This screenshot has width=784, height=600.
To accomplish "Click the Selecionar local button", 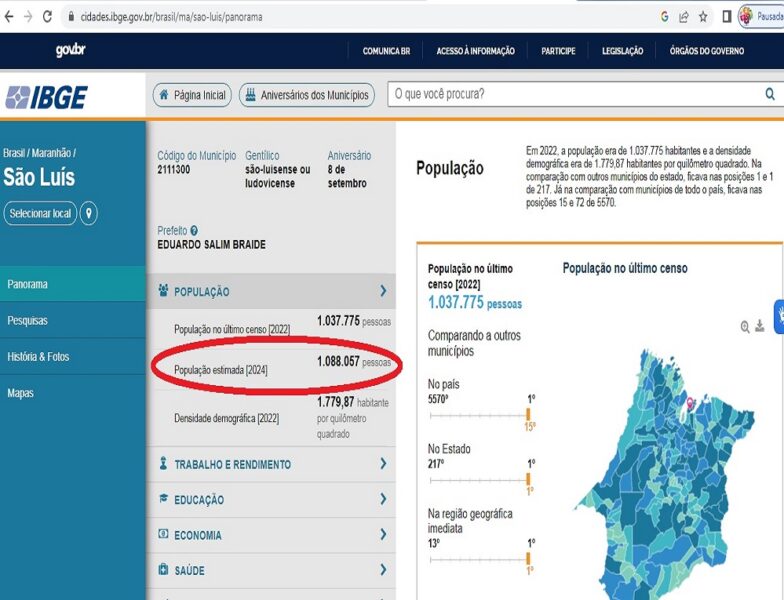I will [x=40, y=214].
